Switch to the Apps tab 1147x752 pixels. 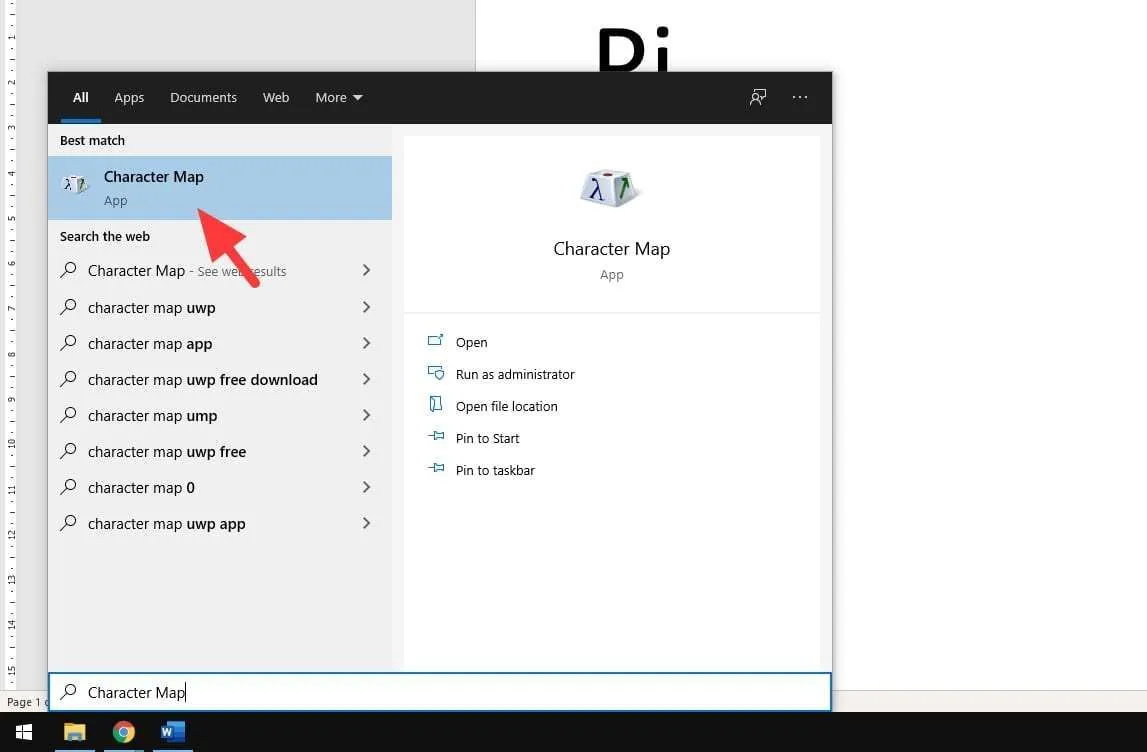[x=129, y=97]
